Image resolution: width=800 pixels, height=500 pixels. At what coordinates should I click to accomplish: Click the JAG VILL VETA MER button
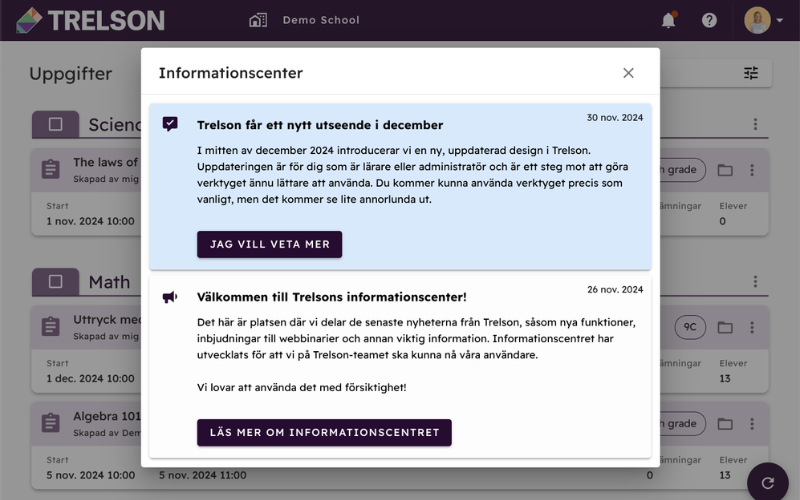click(269, 244)
